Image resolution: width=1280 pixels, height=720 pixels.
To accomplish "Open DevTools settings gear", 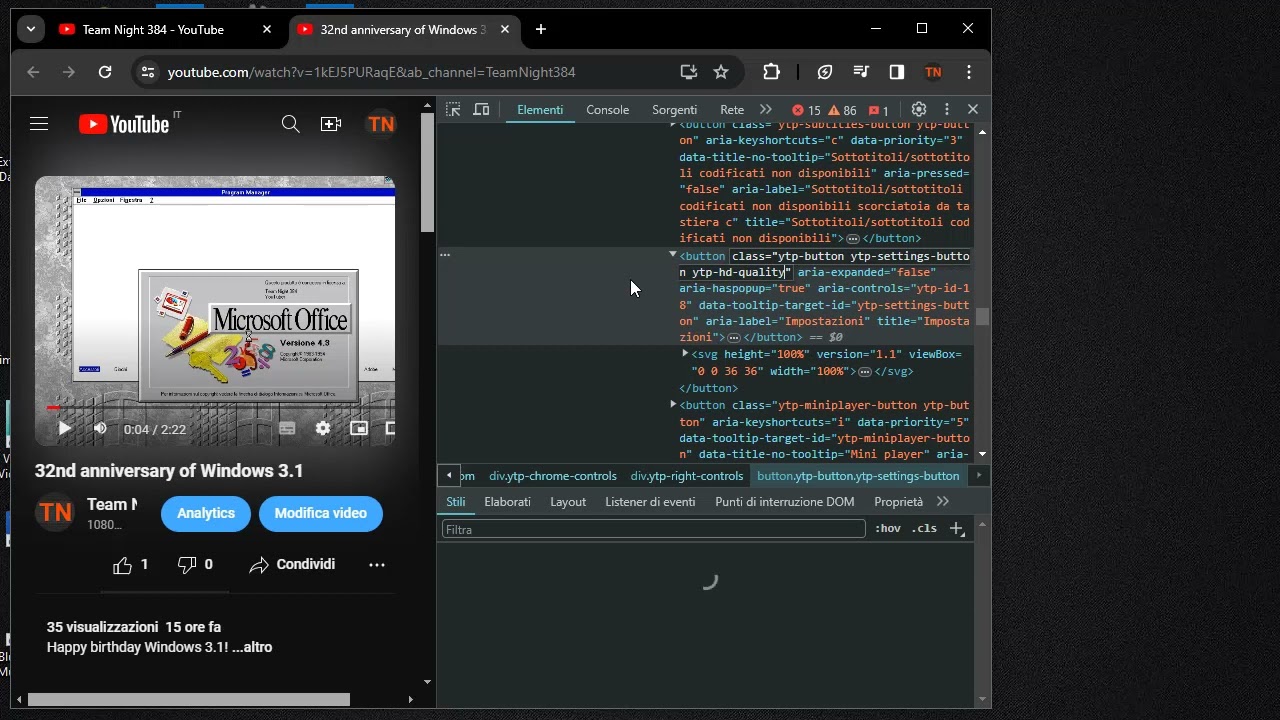I will tap(919, 110).
